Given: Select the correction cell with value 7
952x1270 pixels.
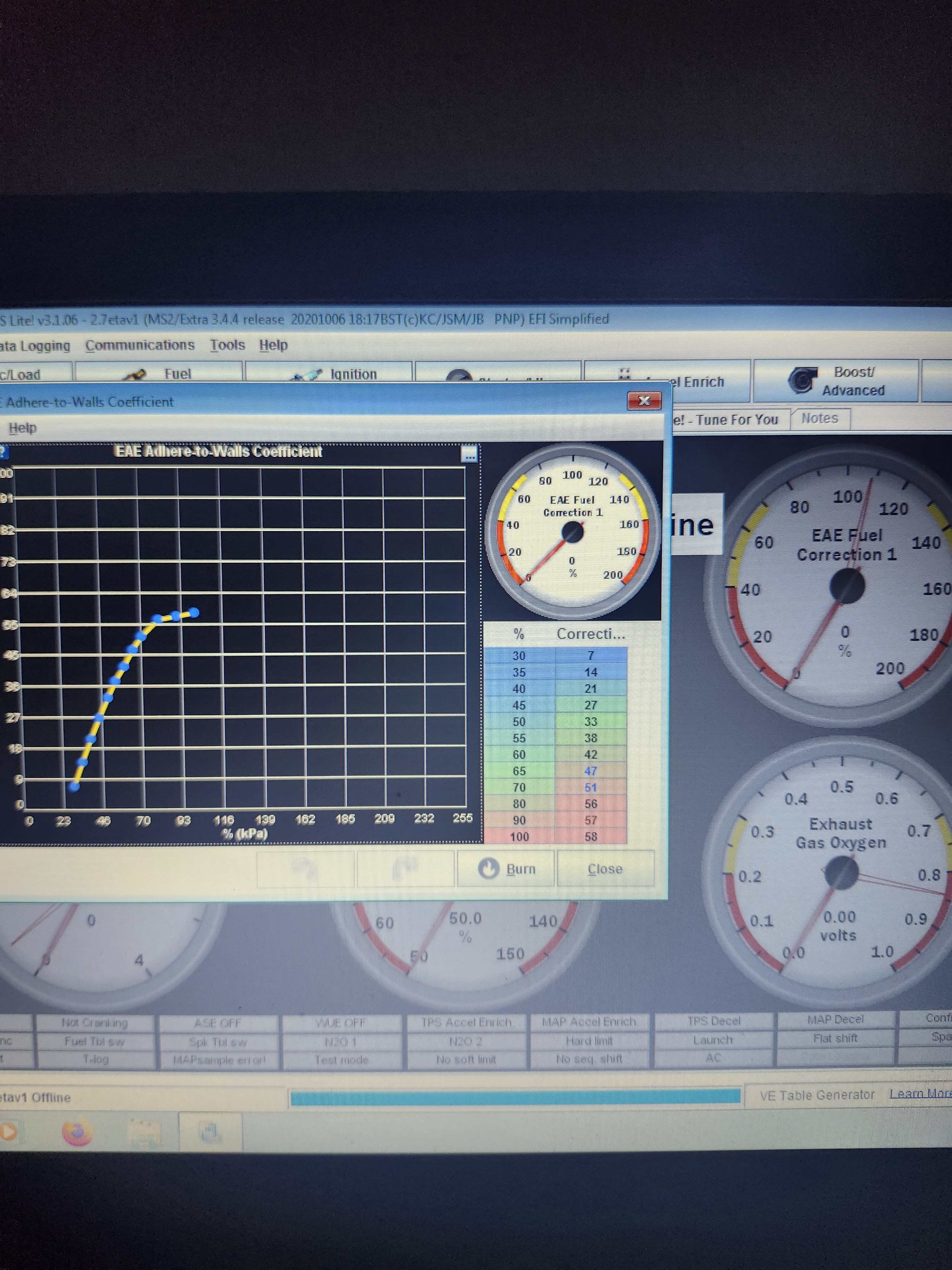Looking at the screenshot, I should click(591, 655).
